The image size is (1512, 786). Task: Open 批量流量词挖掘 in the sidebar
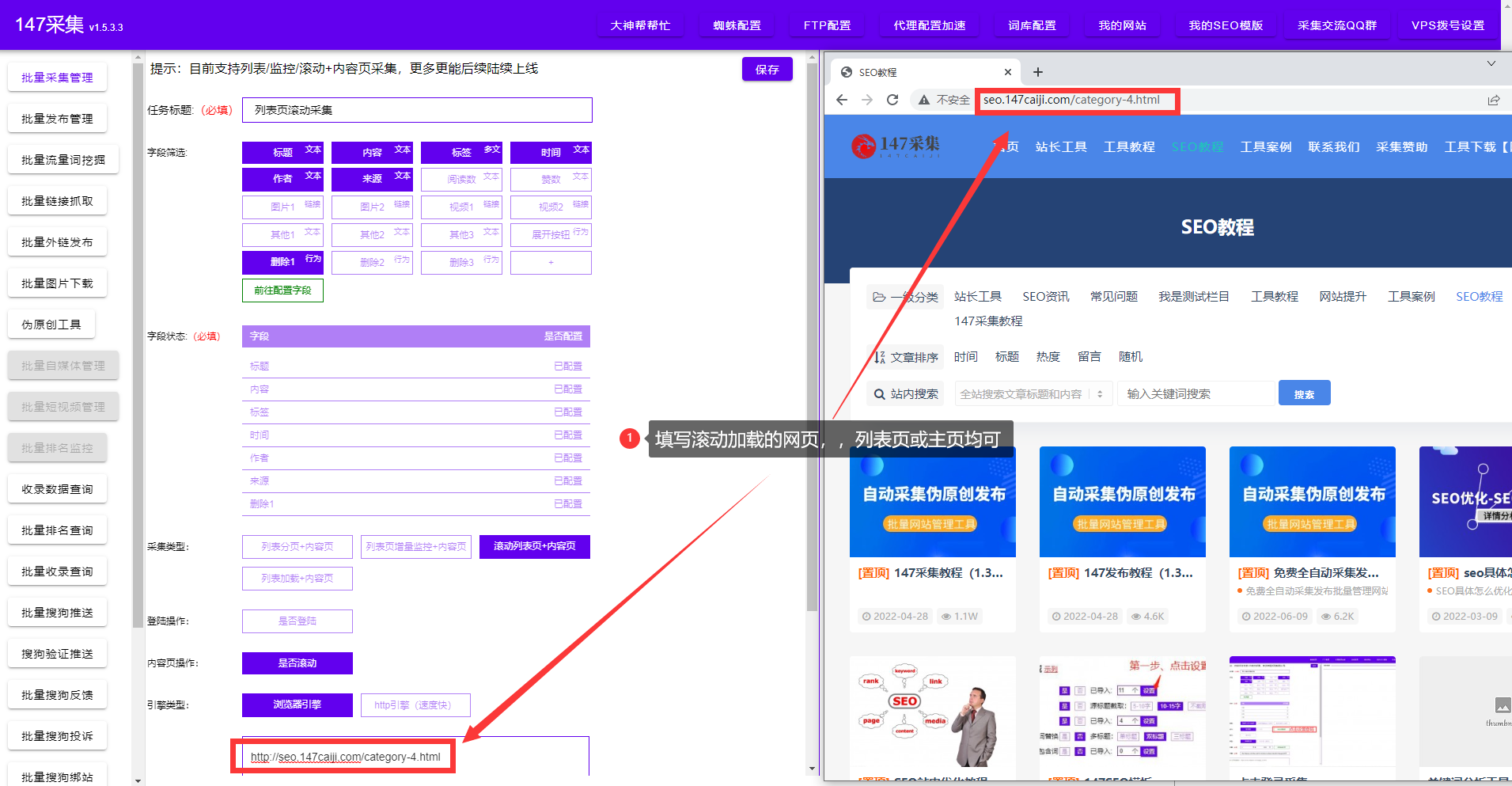63,160
